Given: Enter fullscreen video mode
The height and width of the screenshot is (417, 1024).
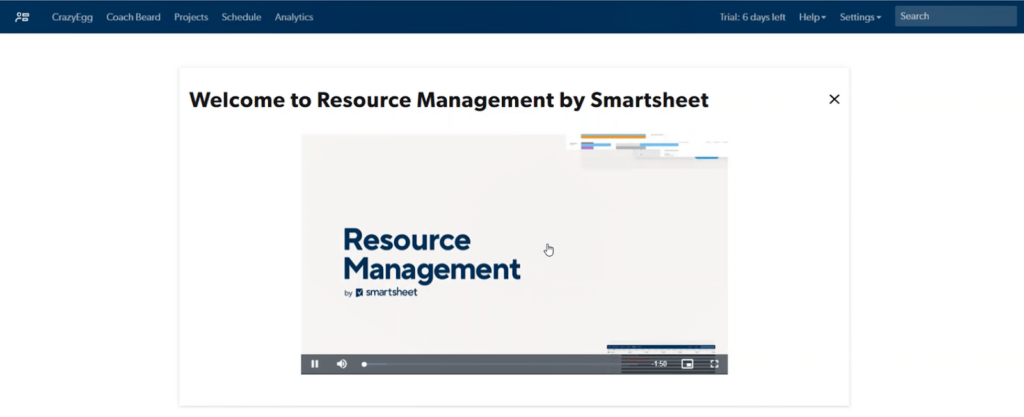Looking at the screenshot, I should pyautogui.click(x=714, y=364).
